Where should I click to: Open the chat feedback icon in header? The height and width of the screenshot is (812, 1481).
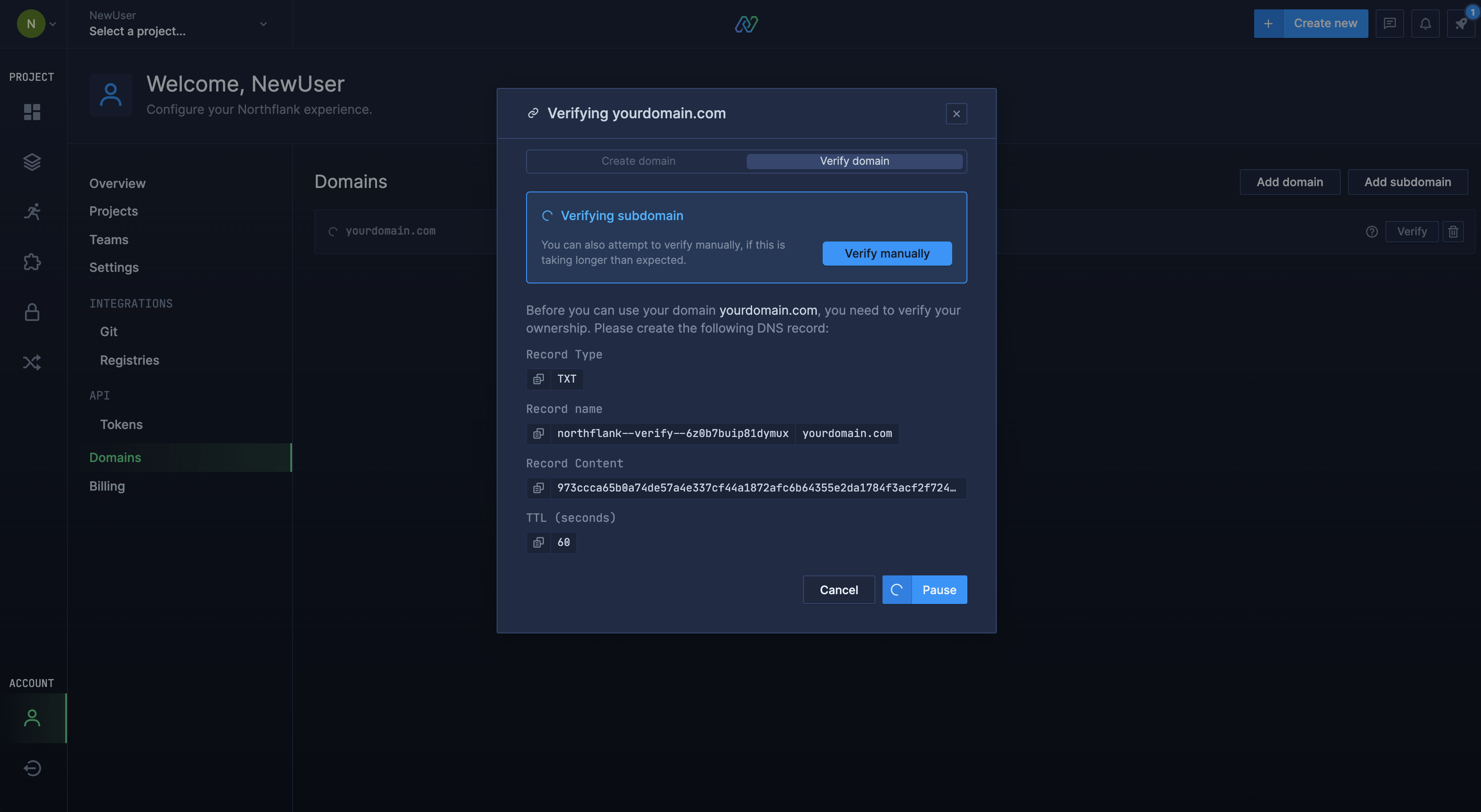tap(1389, 24)
